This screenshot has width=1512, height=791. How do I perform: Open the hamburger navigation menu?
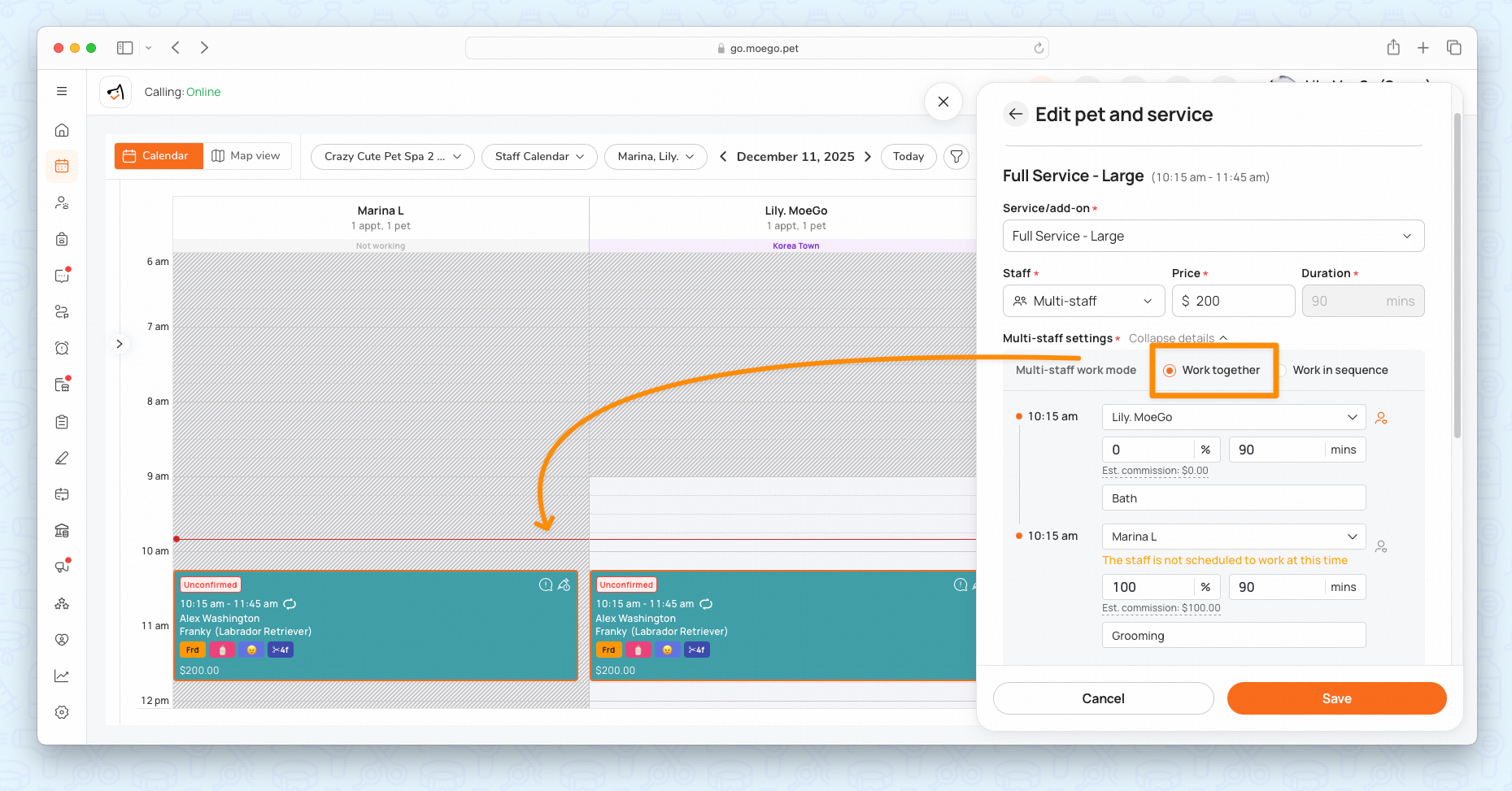[x=62, y=91]
